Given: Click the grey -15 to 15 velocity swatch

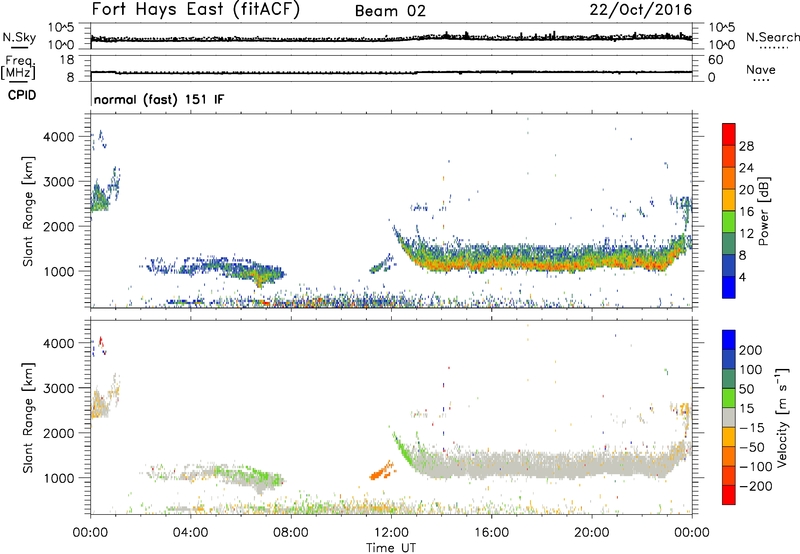Looking at the screenshot, I should tap(729, 417).
